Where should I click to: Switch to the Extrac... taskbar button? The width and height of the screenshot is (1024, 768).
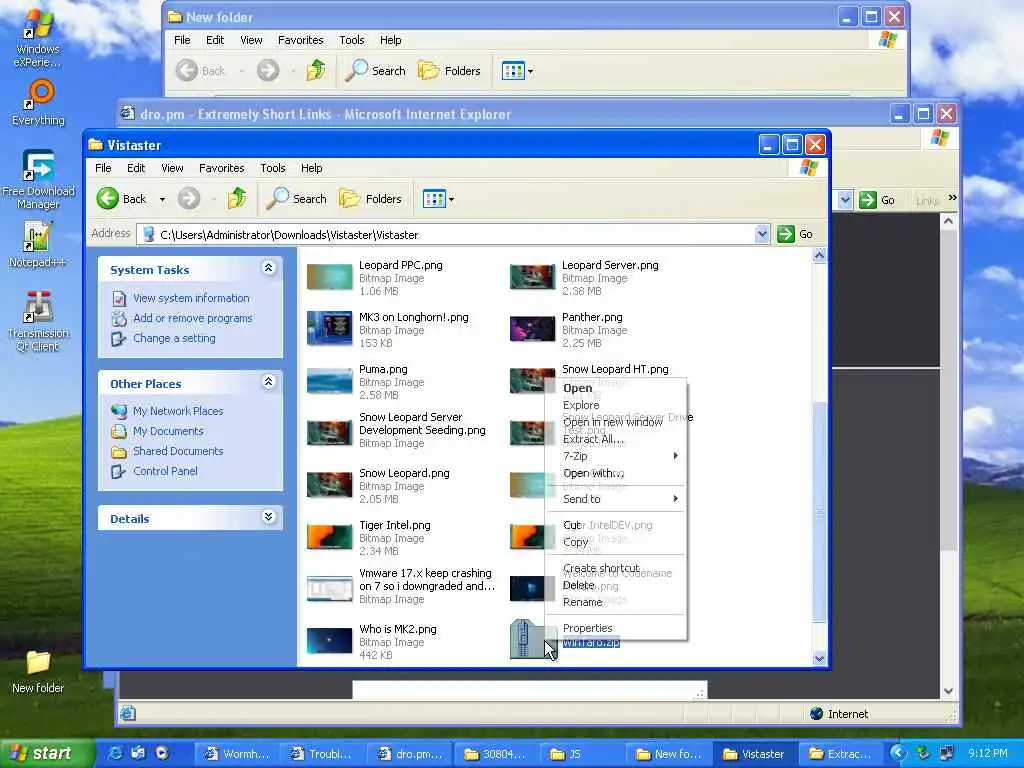[x=842, y=754]
